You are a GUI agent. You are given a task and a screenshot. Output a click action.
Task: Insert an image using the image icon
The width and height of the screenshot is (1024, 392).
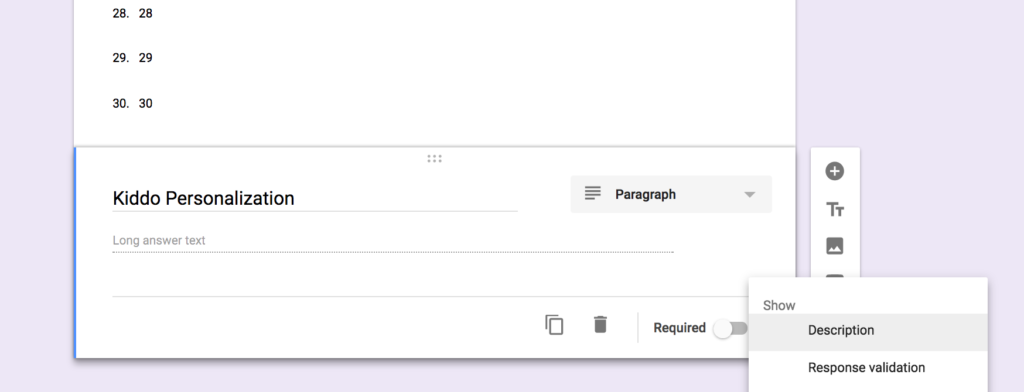(x=835, y=246)
